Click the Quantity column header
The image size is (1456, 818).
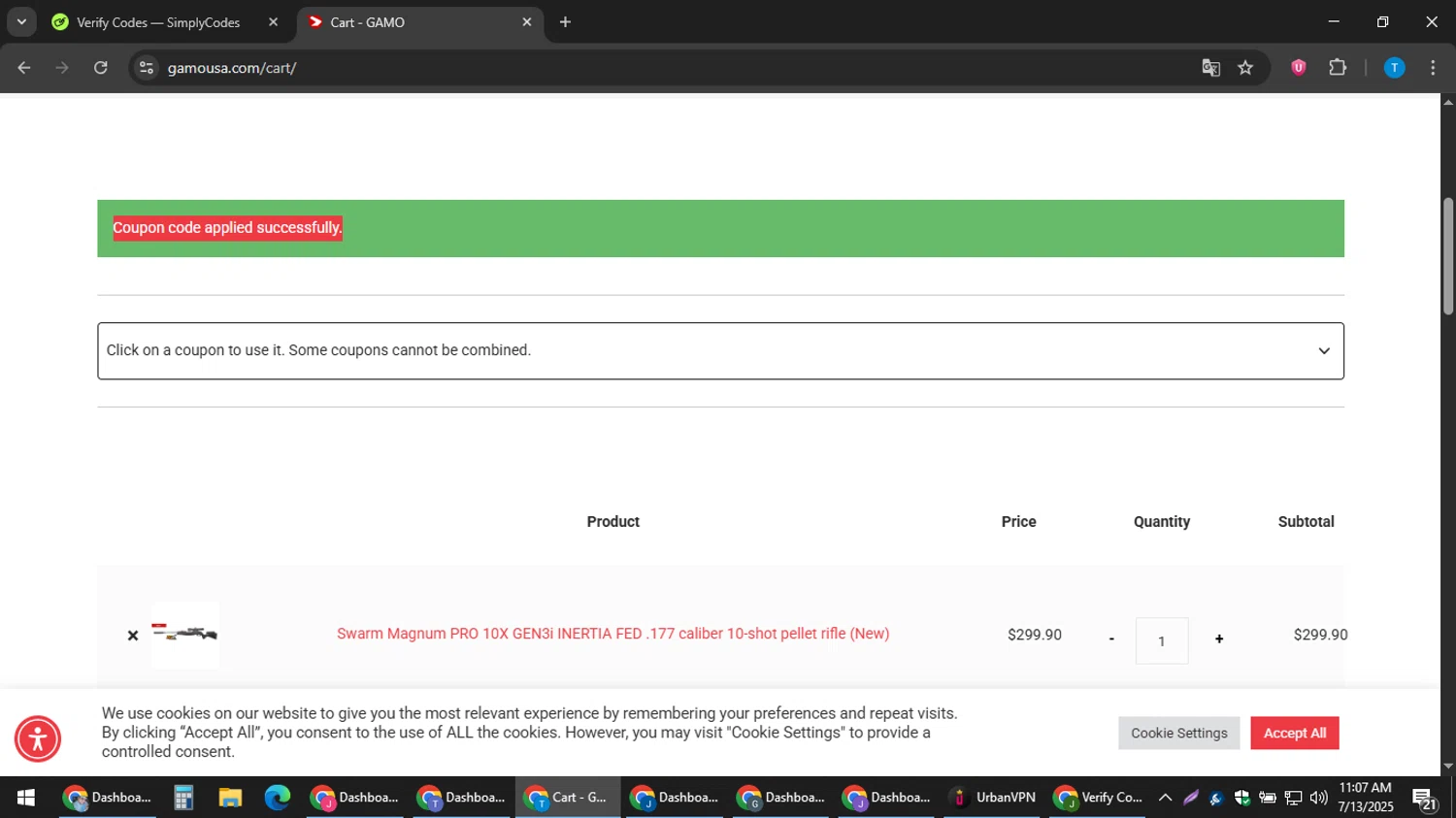(x=1161, y=521)
